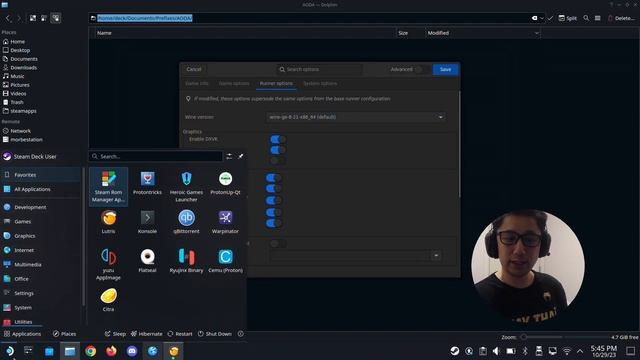This screenshot has height=360, width=640.
Task: Open Cemu (Proton) icon
Action: [x=225, y=261]
